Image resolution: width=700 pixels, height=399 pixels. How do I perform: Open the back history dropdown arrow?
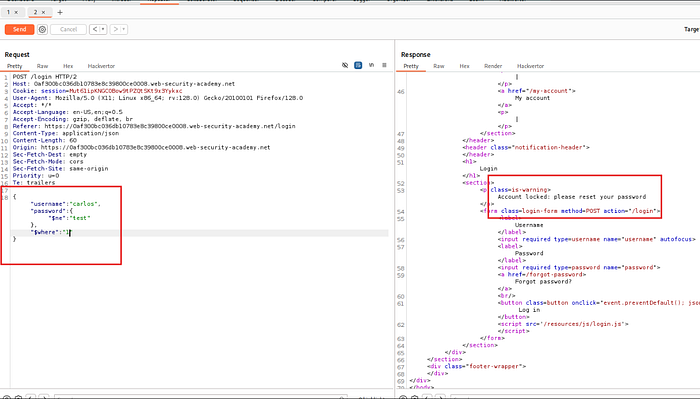point(103,29)
